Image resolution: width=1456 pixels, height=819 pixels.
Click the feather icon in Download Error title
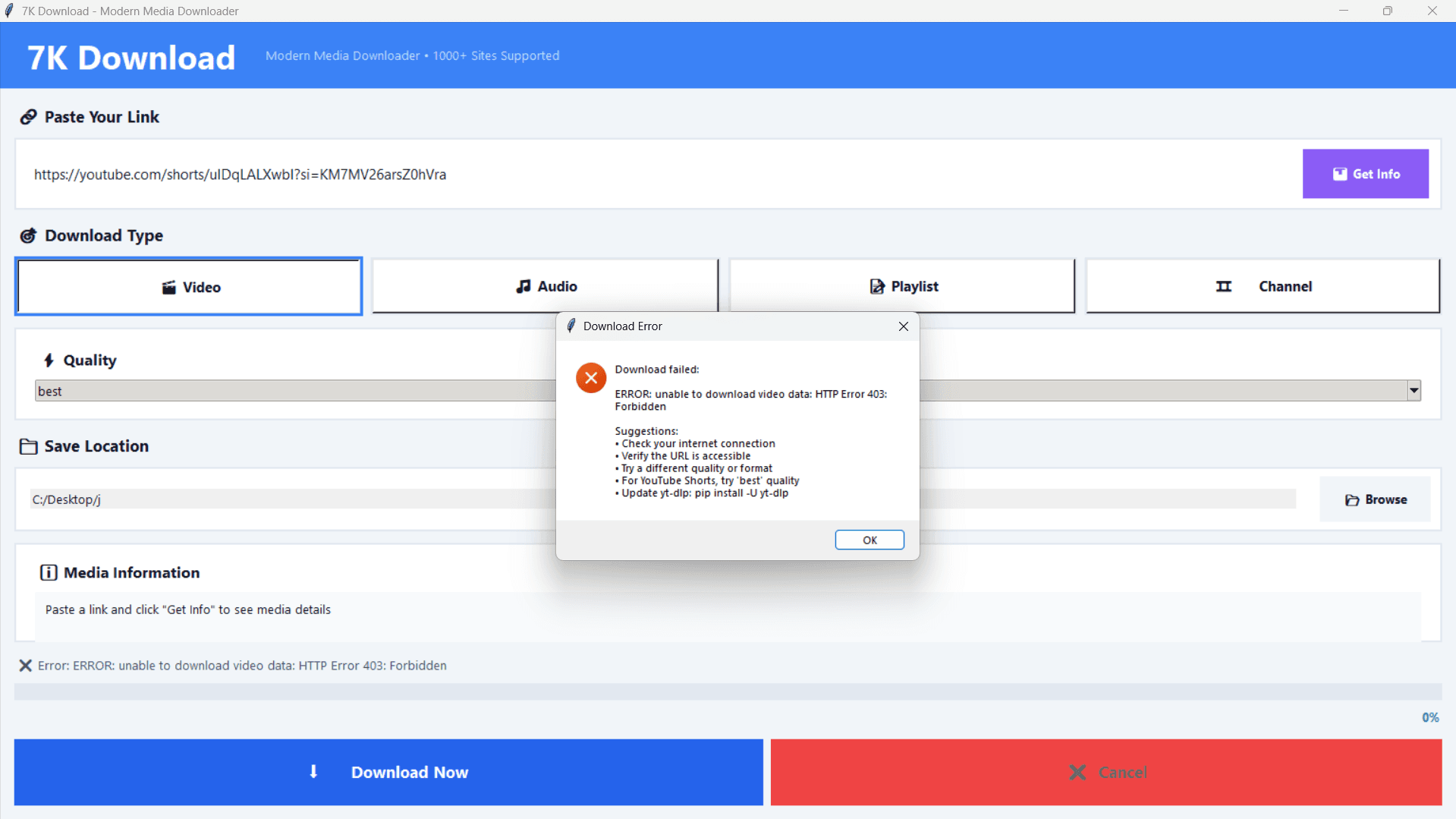pyautogui.click(x=571, y=326)
